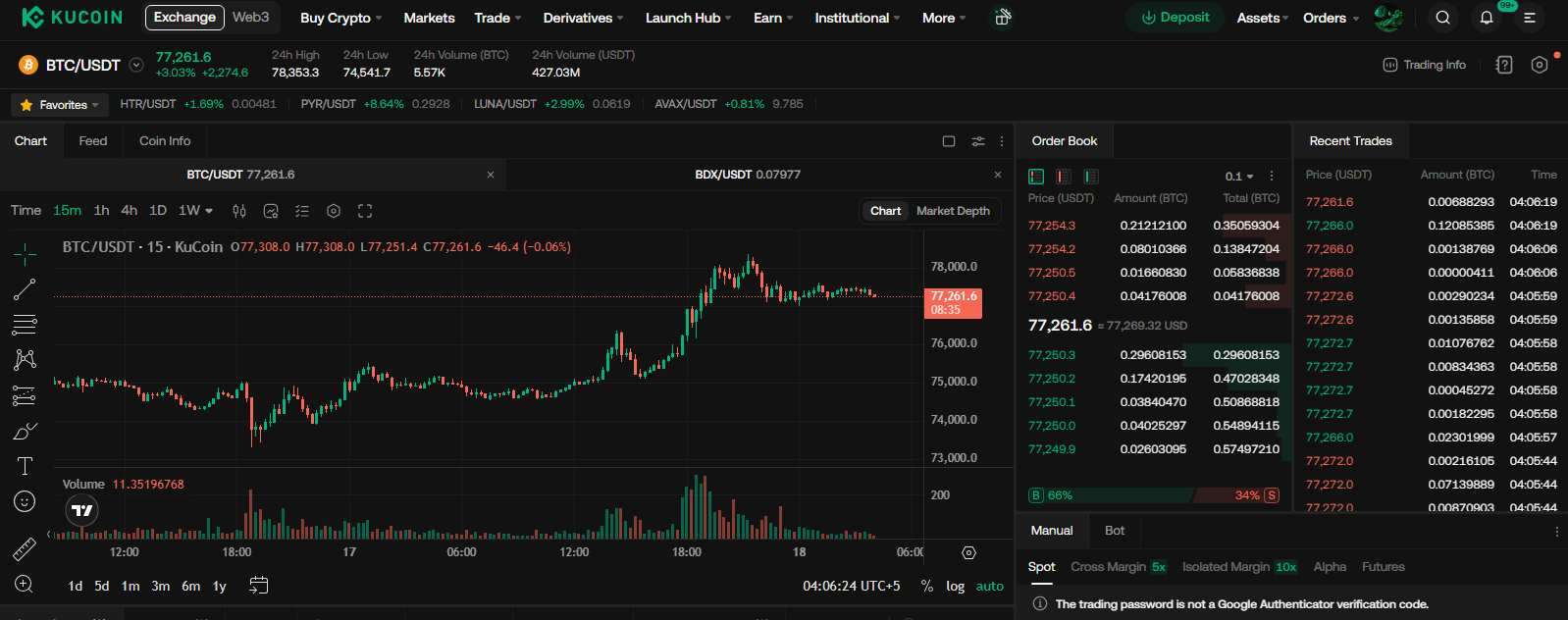Screen dimensions: 1568x620
Task: Open the user avatar profile
Action: coord(1388,18)
